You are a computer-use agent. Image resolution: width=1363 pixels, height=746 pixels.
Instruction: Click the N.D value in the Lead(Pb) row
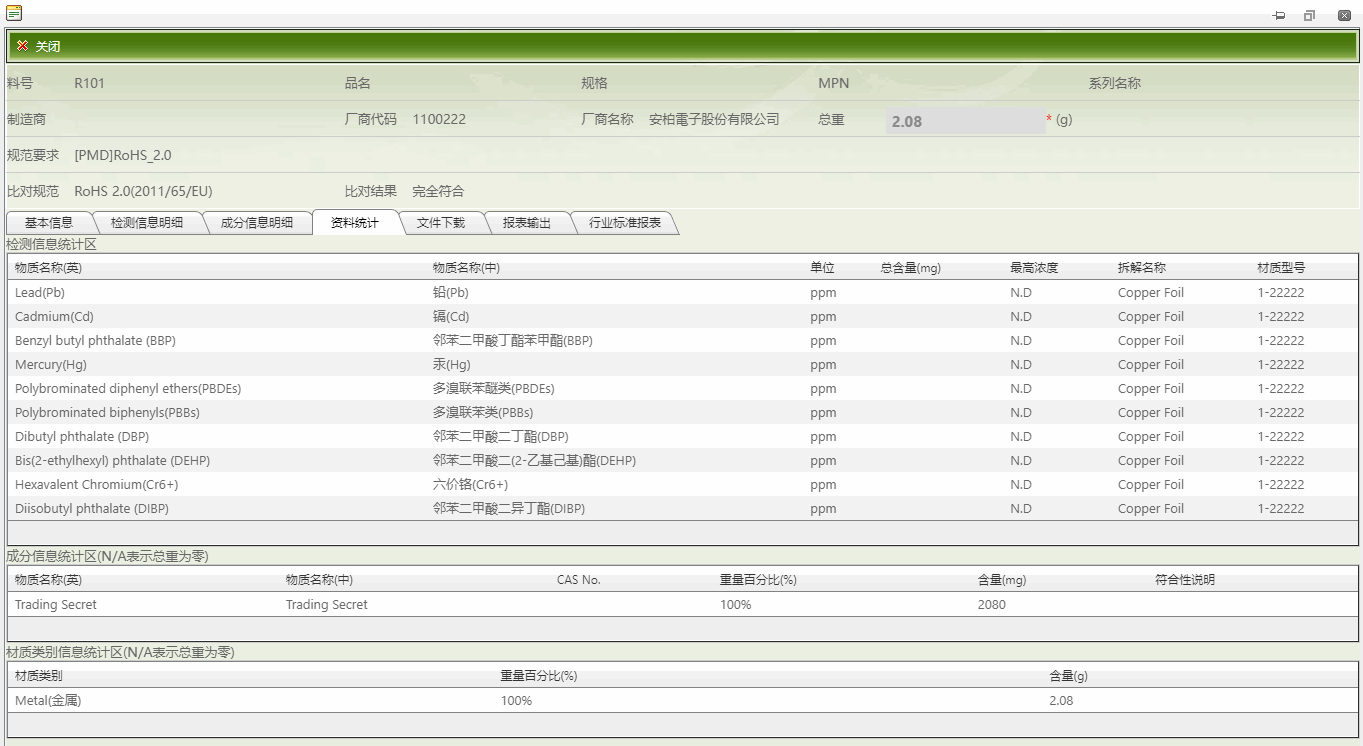click(1020, 292)
